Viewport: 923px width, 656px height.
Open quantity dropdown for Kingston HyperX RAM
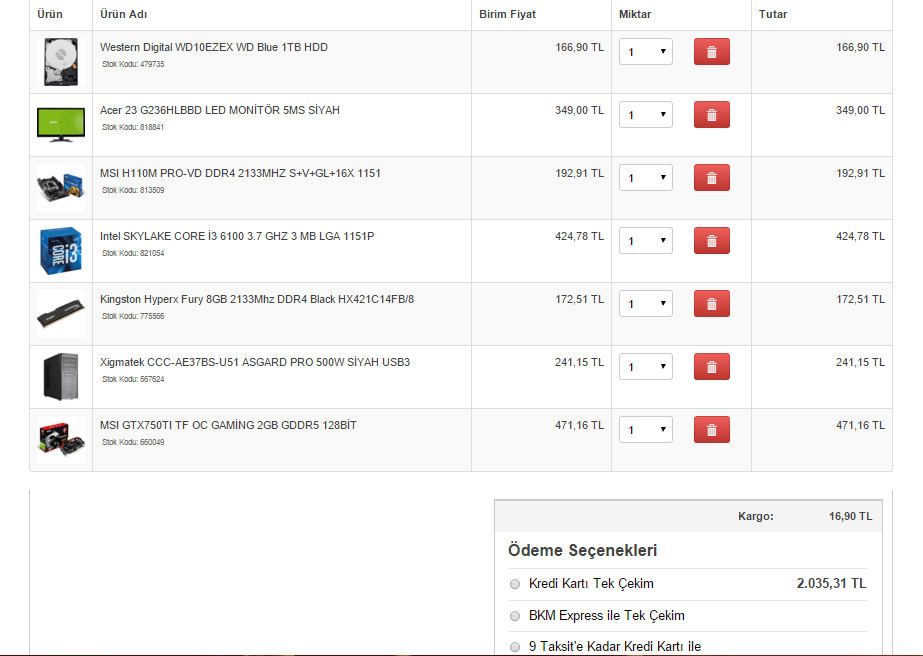click(646, 304)
